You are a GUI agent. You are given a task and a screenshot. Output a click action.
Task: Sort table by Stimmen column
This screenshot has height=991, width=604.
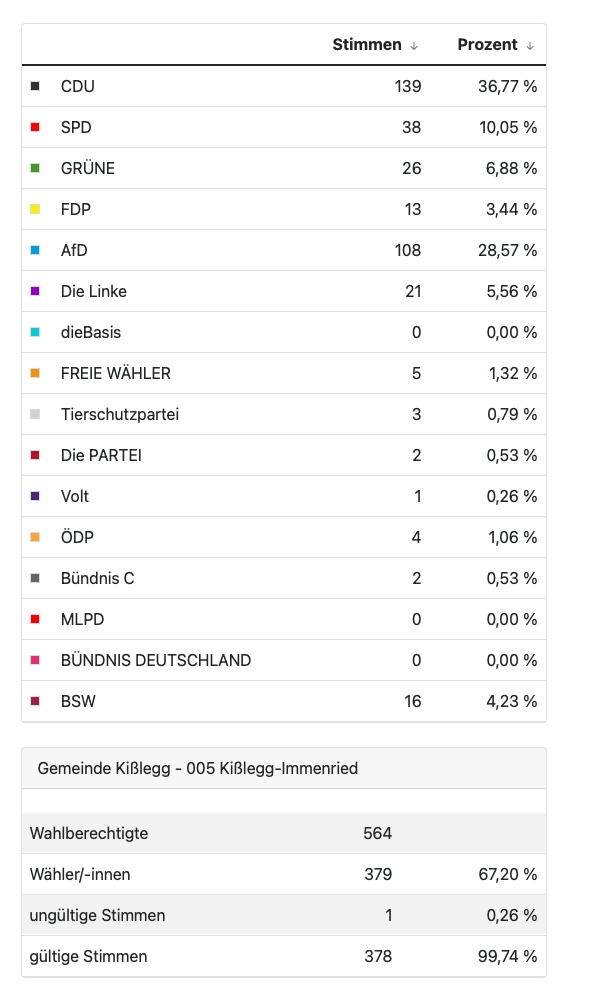coord(375,45)
